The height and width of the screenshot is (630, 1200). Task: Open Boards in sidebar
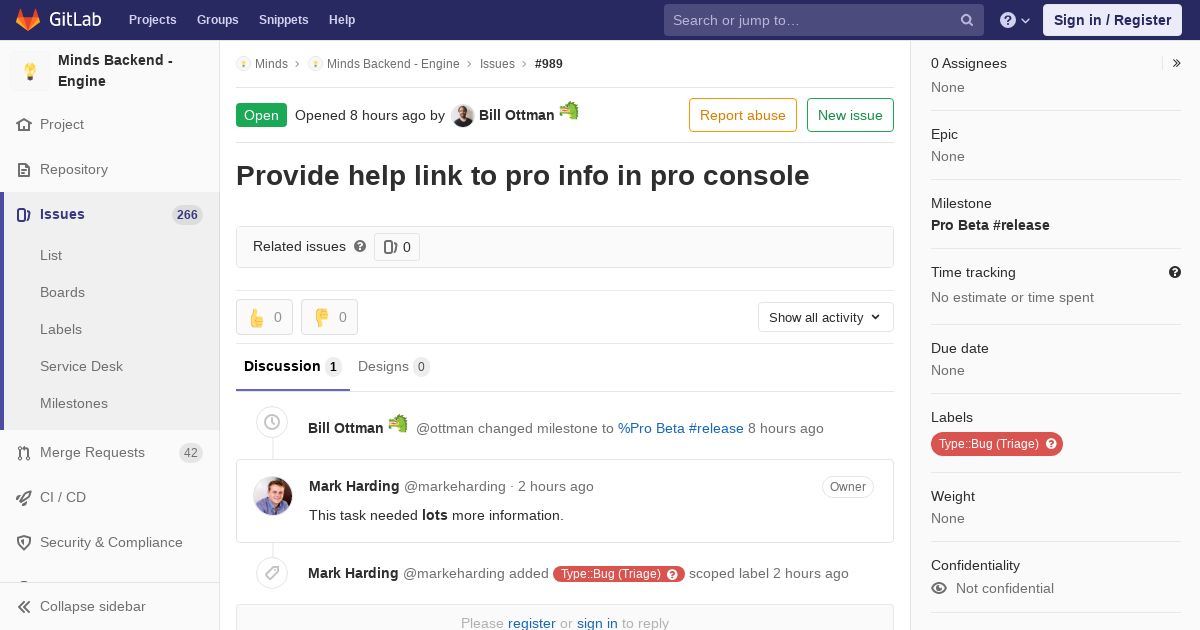[62, 293]
